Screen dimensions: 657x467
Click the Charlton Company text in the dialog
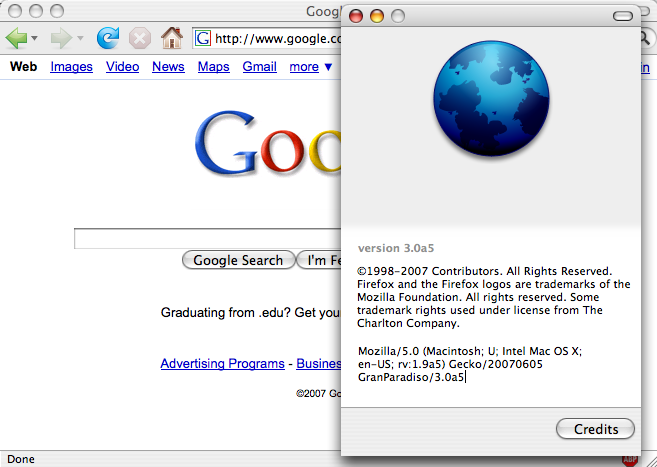click(408, 323)
